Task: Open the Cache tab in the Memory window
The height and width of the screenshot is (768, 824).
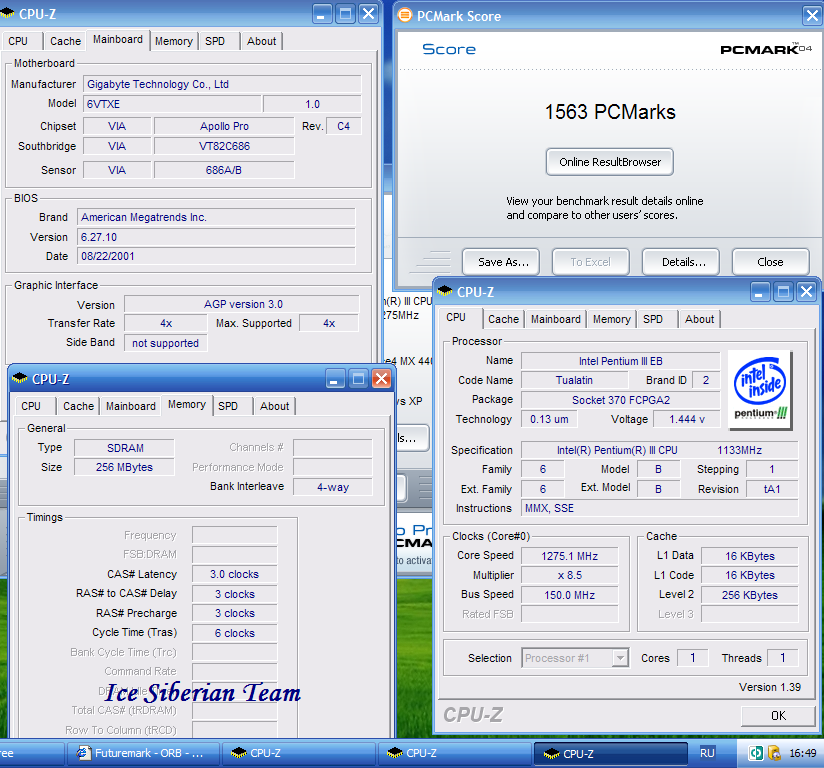Action: (78, 406)
